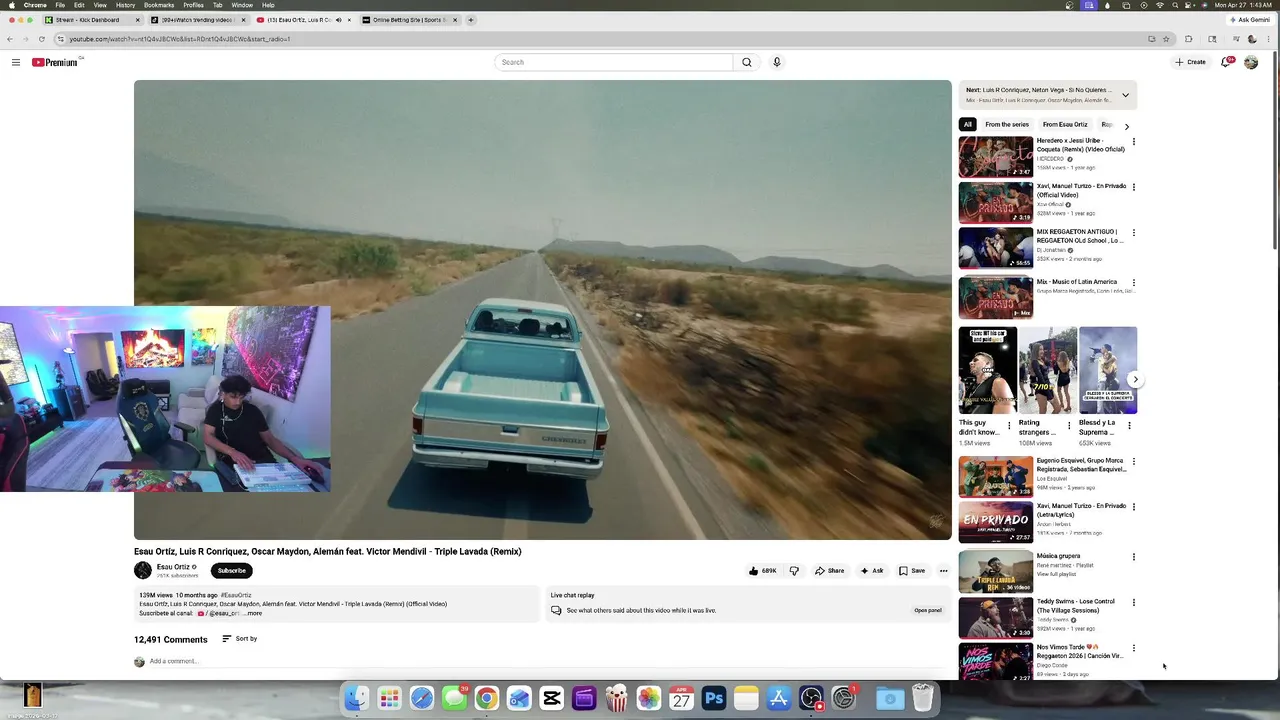Expand description with ...more
1280x720 pixels.
(252, 613)
